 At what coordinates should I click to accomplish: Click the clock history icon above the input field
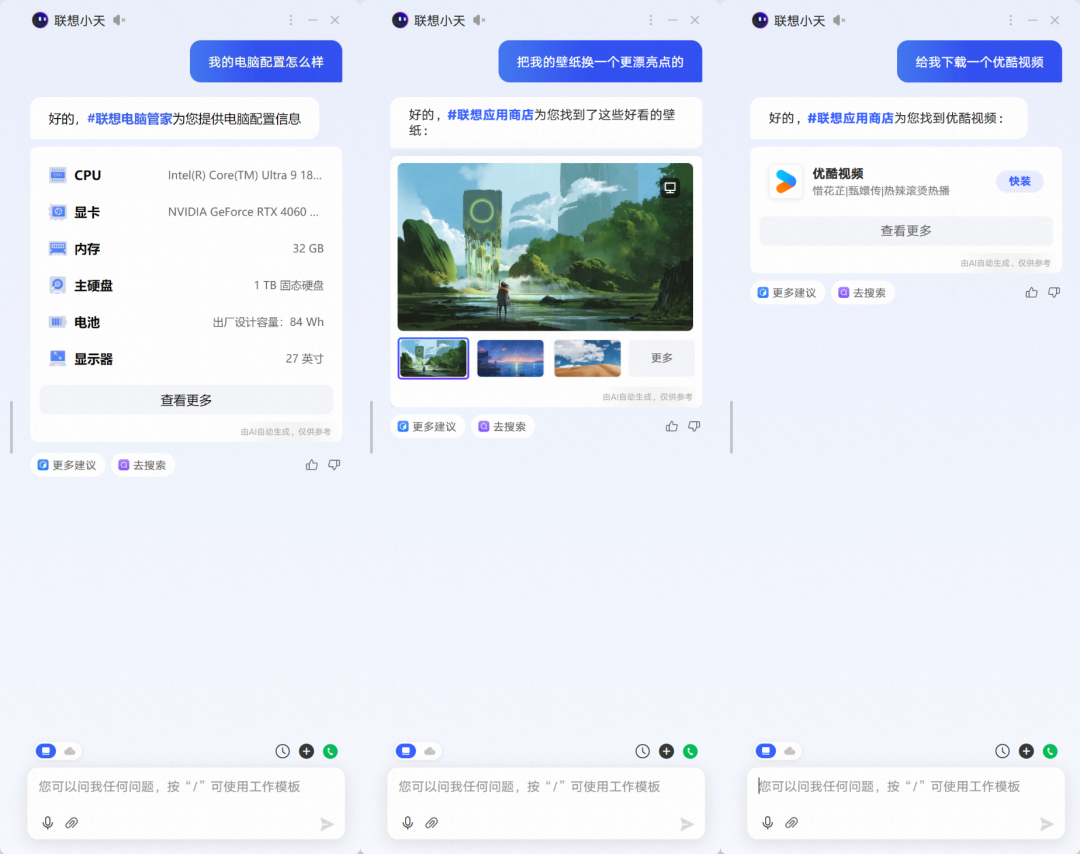pos(282,750)
